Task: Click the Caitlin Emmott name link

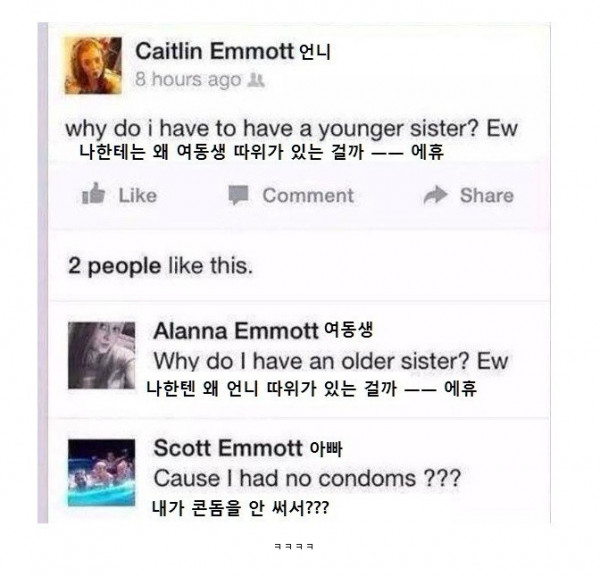Action: click(x=214, y=51)
